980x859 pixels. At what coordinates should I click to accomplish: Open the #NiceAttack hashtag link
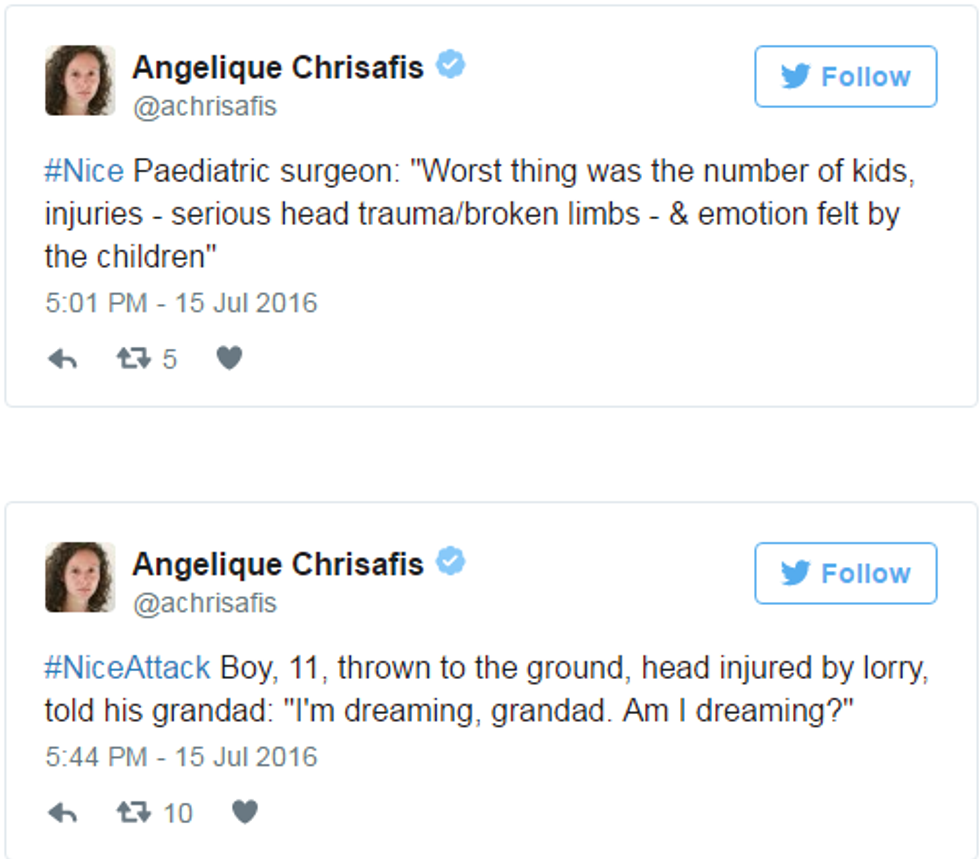pyautogui.click(x=127, y=667)
